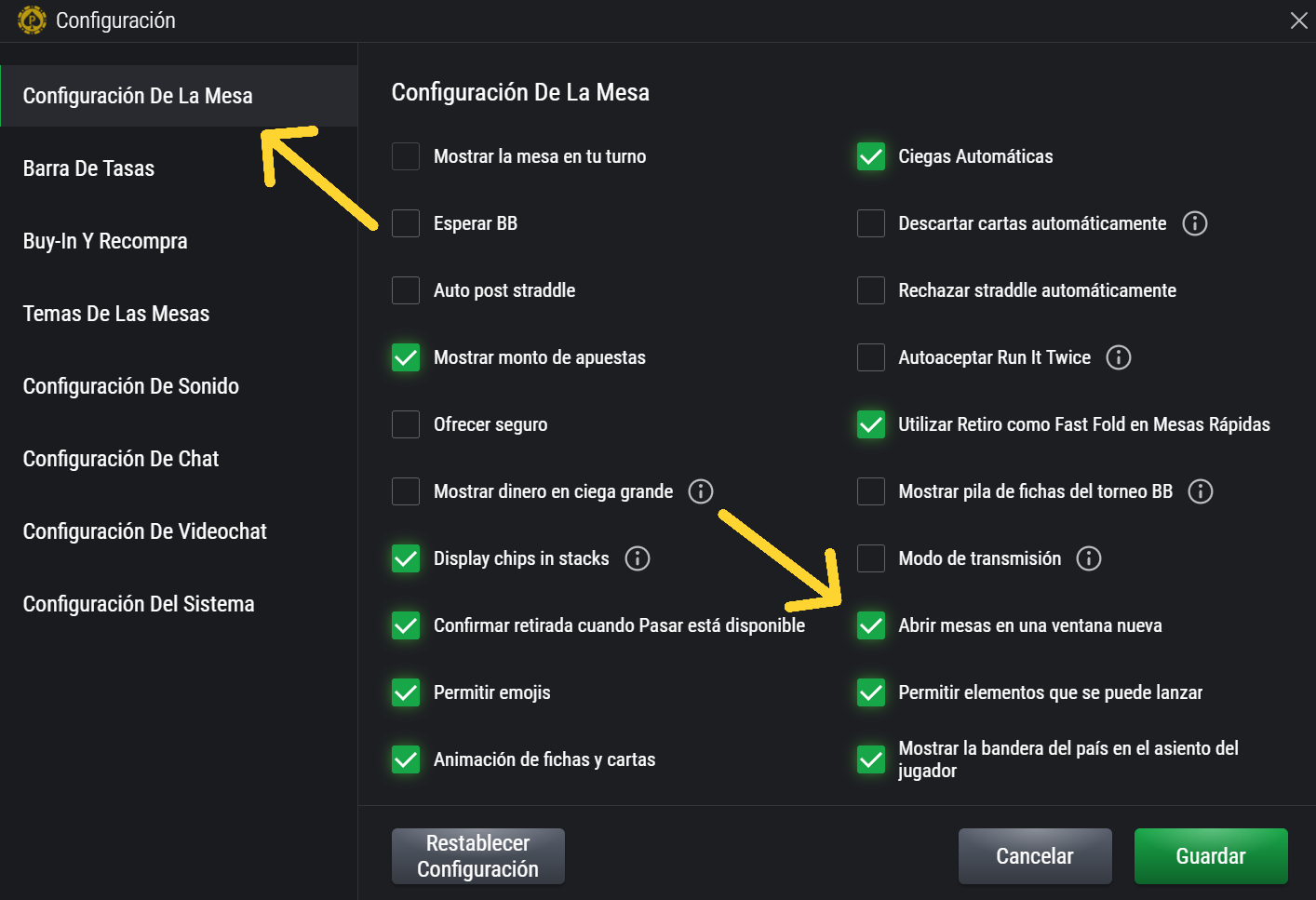Click info icon beside Modo de transmisión
Viewport: 1316px width, 900px height.
click(x=1088, y=558)
